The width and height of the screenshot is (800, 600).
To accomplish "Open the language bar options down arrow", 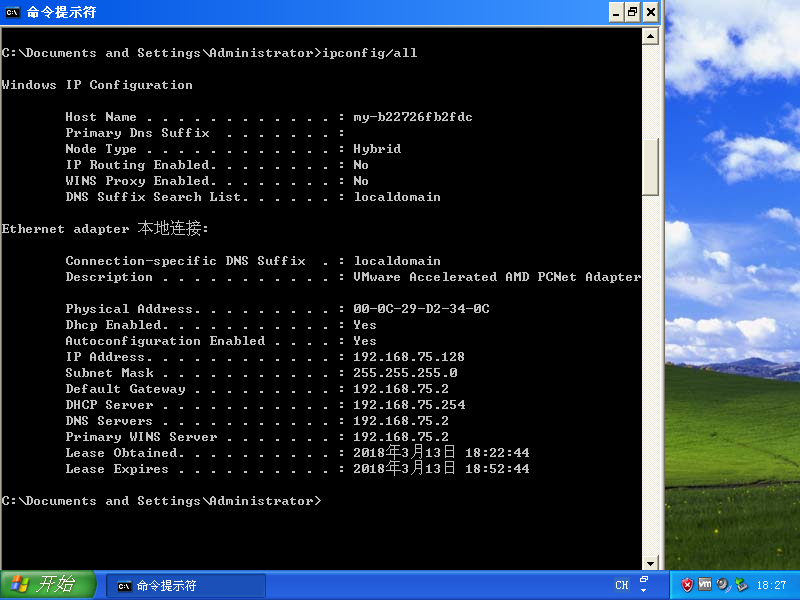I will [643, 591].
